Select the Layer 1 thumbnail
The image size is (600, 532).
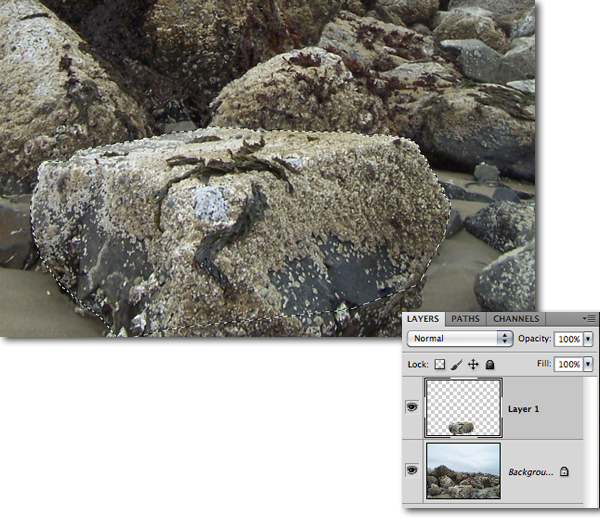click(x=463, y=408)
